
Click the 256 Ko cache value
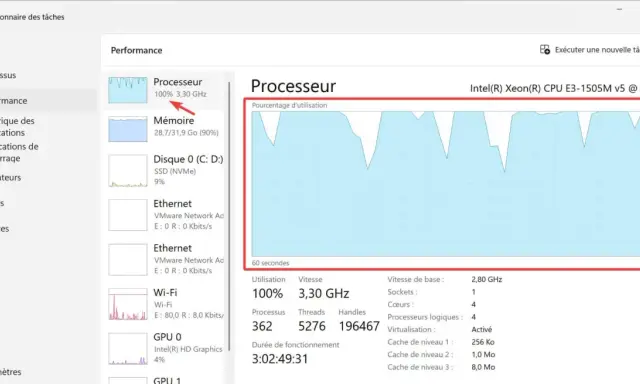click(483, 342)
